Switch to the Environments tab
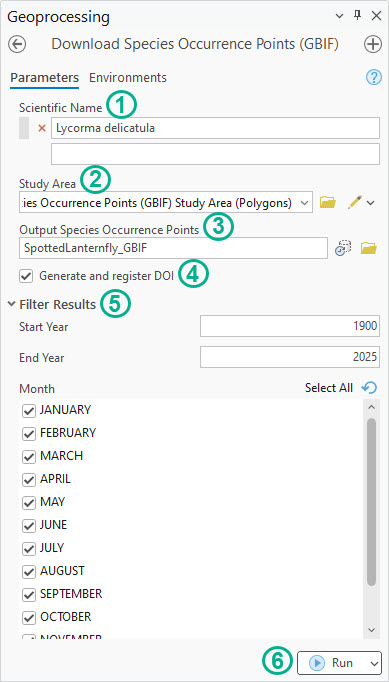Viewport: 389px width, 682px height. pyautogui.click(x=128, y=78)
